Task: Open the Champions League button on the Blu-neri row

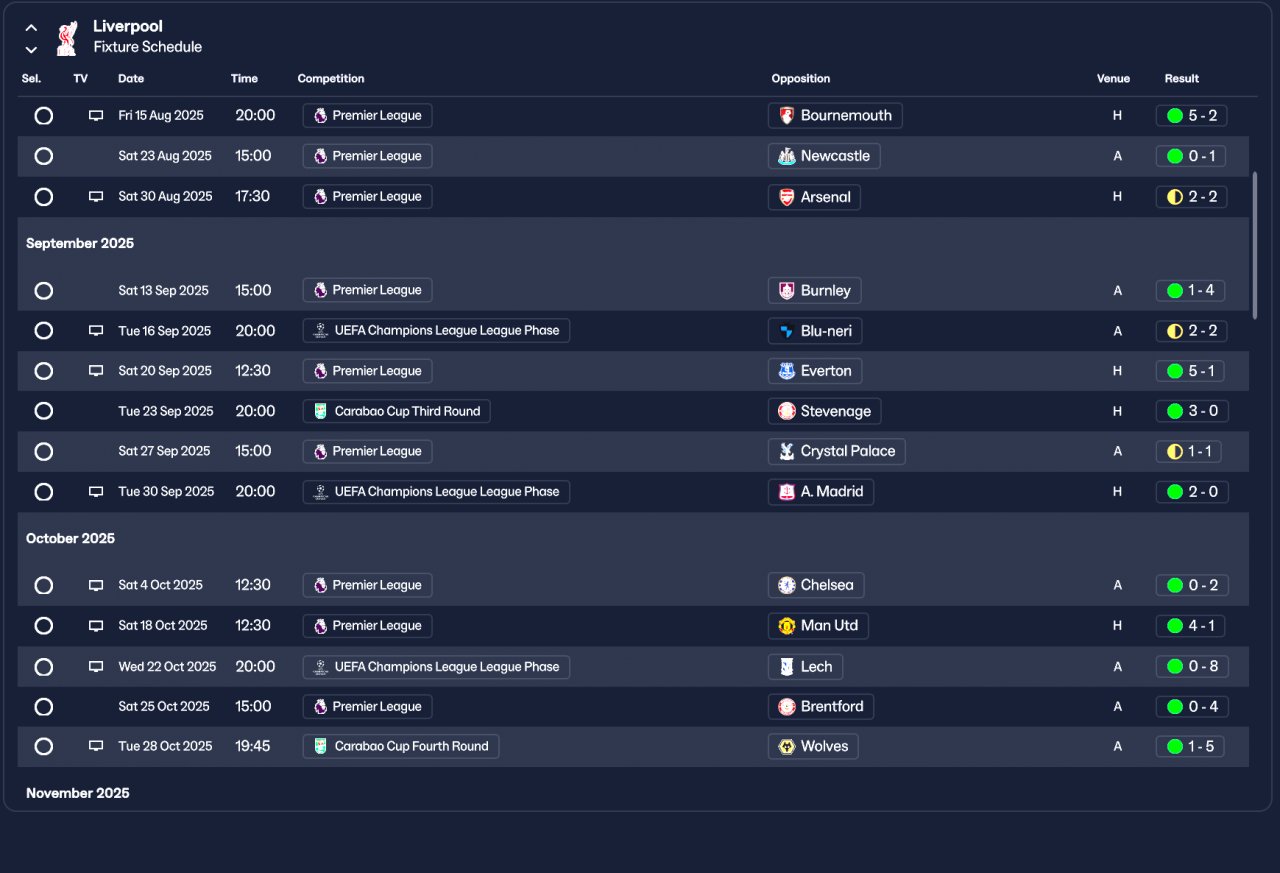Action: [x=436, y=331]
